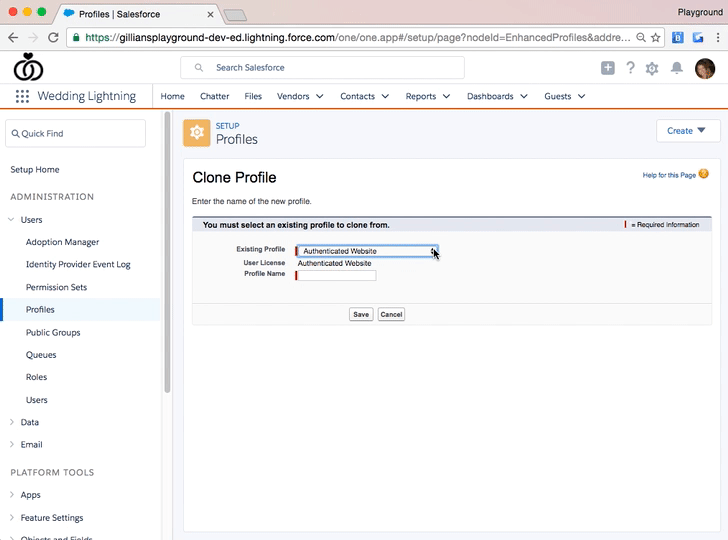Click the browser back arrow
This screenshot has height=540, width=728.
pyautogui.click(x=13, y=38)
